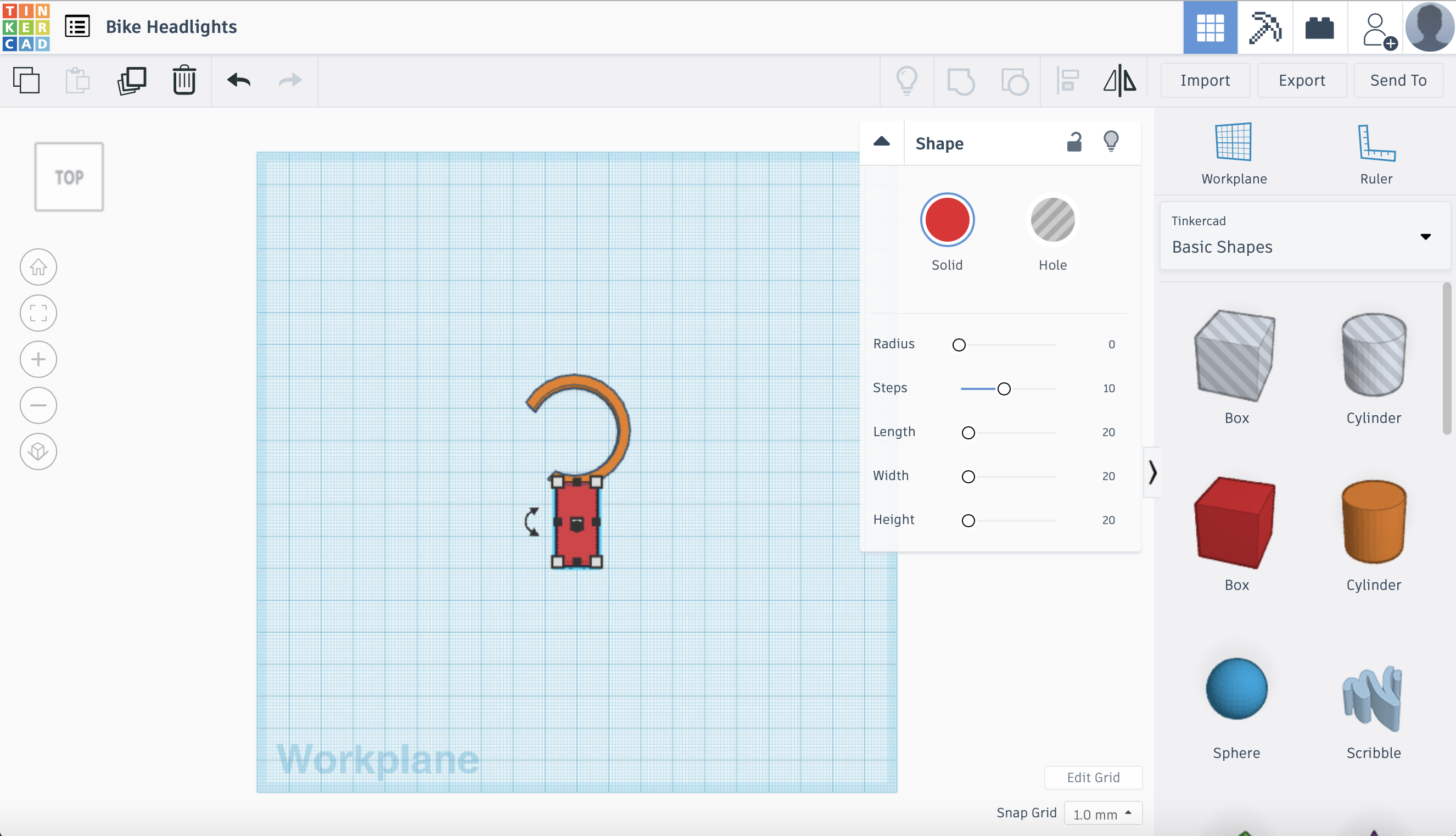
Task: Click the redo arrow icon
Action: (x=290, y=79)
